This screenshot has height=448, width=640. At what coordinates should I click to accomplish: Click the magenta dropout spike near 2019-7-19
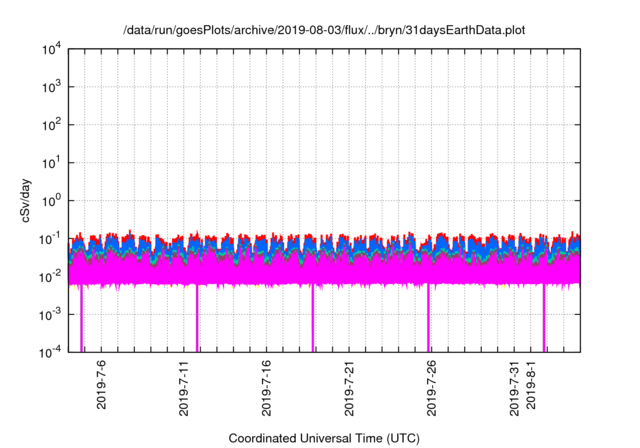point(313,318)
